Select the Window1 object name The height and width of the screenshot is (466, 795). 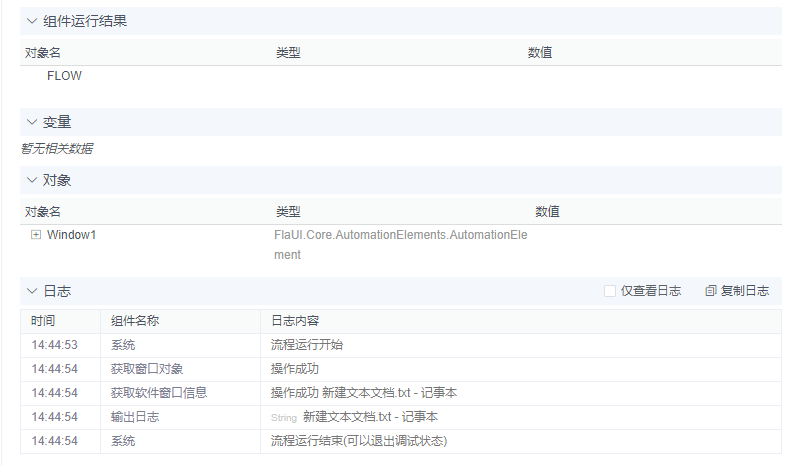(x=71, y=235)
